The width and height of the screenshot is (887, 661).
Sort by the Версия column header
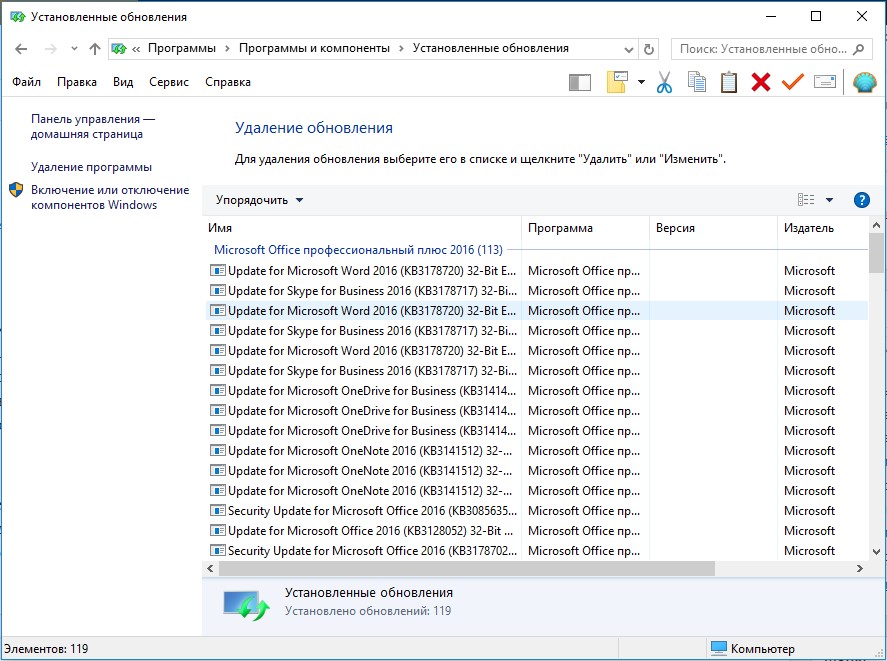713,228
